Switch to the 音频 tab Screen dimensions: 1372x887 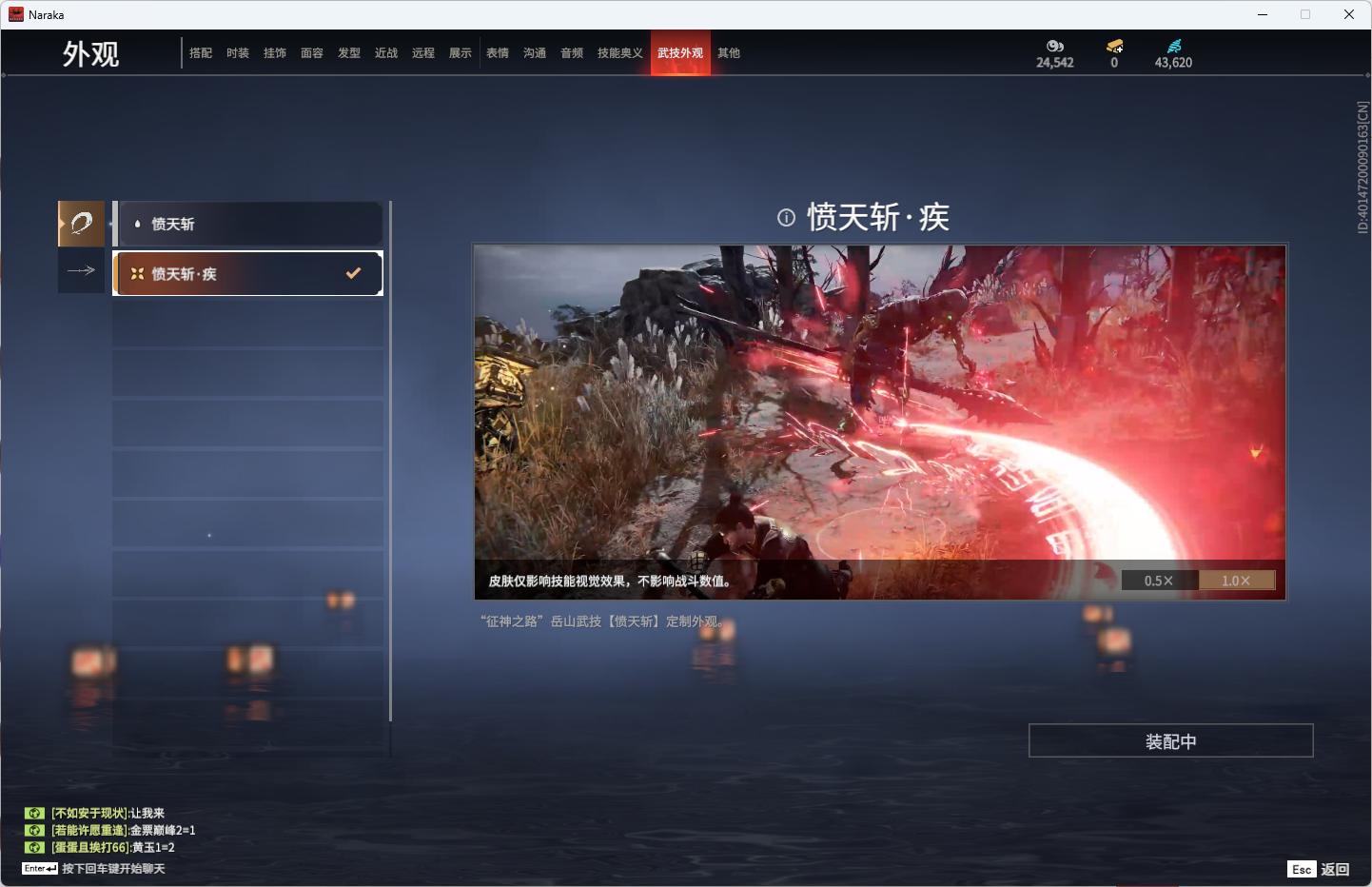(572, 53)
